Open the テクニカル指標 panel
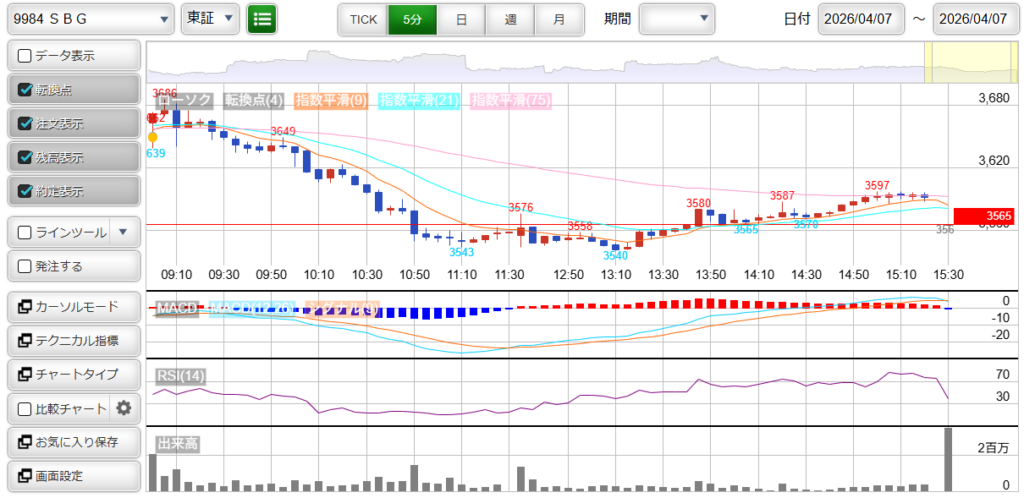The image size is (1024, 498). 72,341
